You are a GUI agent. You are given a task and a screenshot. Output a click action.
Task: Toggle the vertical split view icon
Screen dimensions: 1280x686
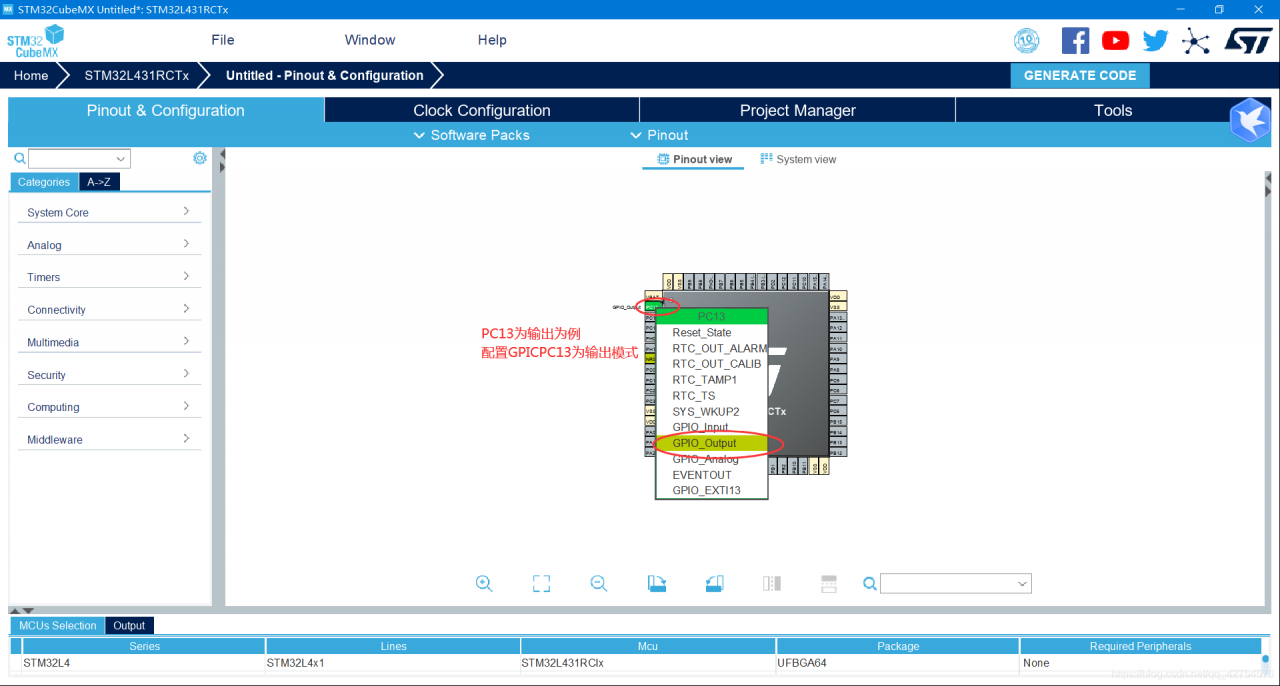coord(772,583)
